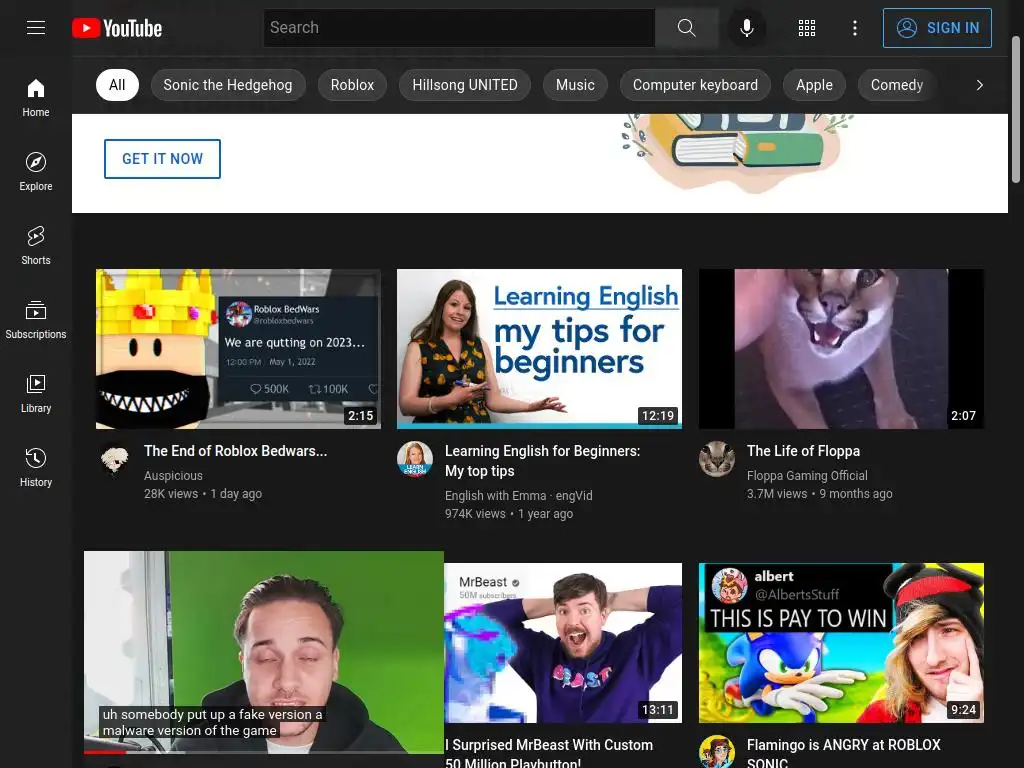Open the three-dot settings menu
The height and width of the screenshot is (768, 1024).
[x=854, y=27]
